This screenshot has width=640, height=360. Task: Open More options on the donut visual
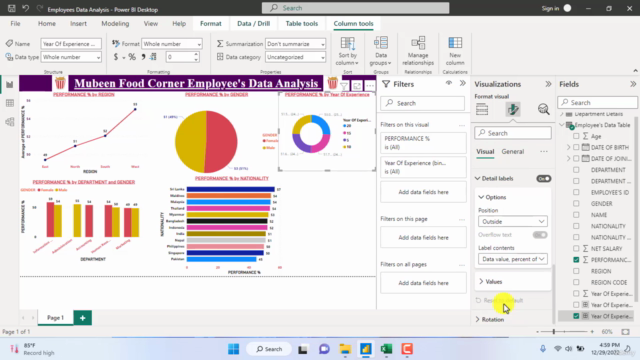pyautogui.click(x=370, y=86)
